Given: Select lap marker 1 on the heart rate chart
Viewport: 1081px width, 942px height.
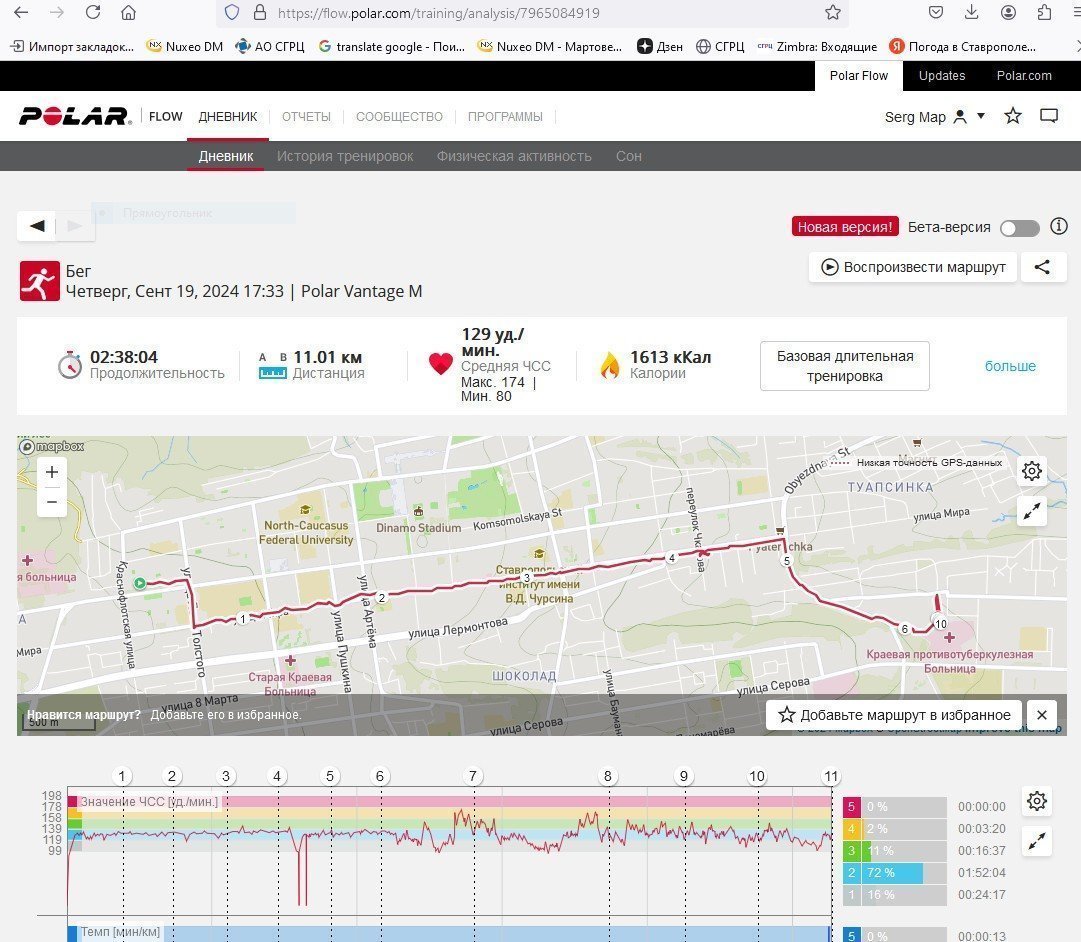Looking at the screenshot, I should click(x=122, y=776).
